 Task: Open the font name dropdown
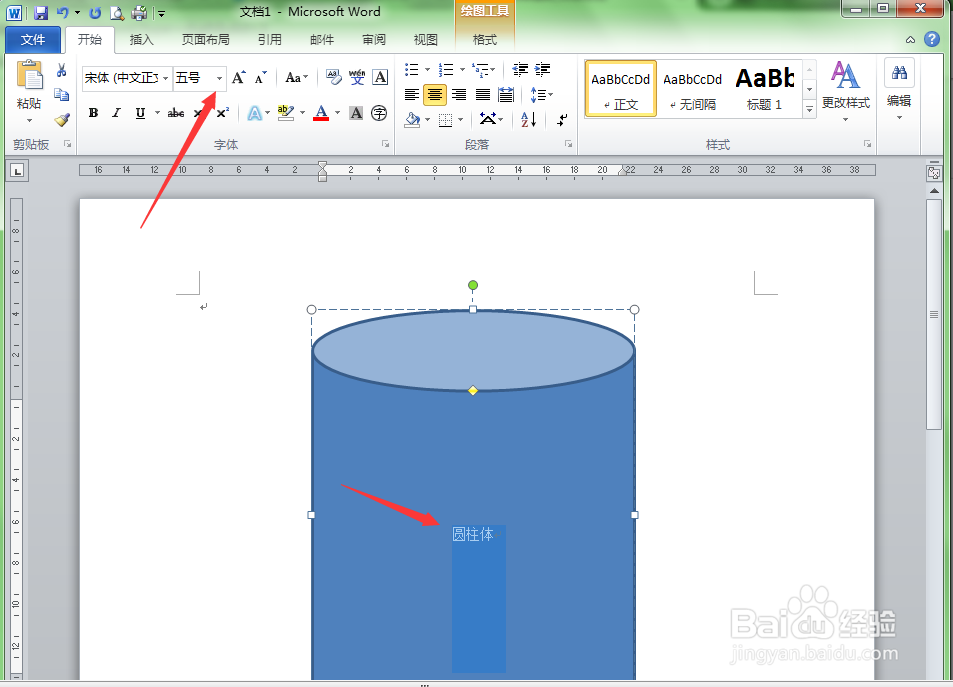(165, 78)
